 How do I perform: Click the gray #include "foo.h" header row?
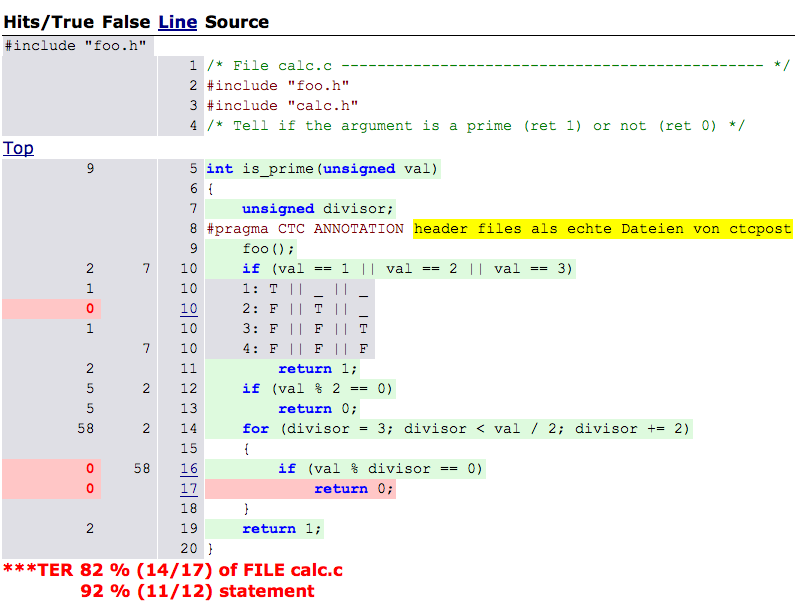[76, 45]
